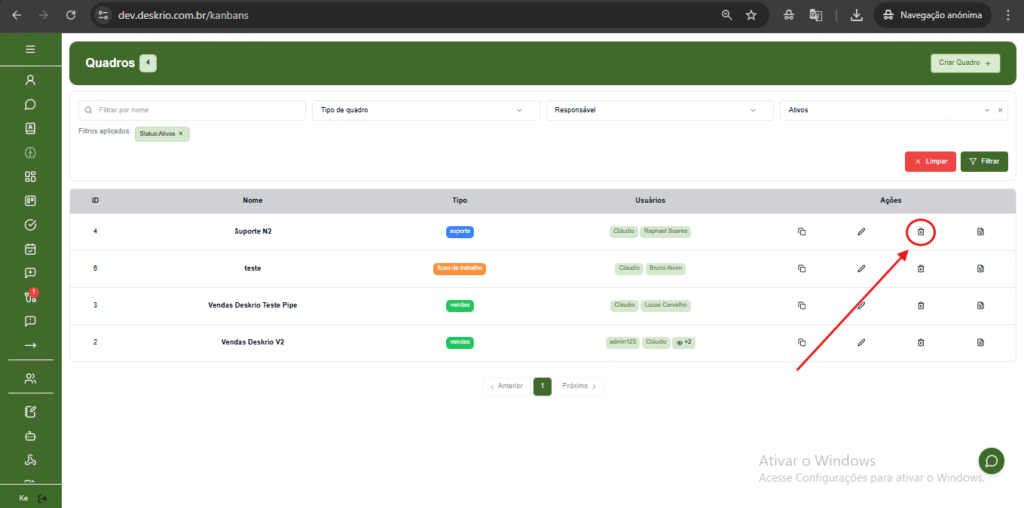The image size is (1024, 508).
Task: Click the trash icon for teste row
Action: 920,268
